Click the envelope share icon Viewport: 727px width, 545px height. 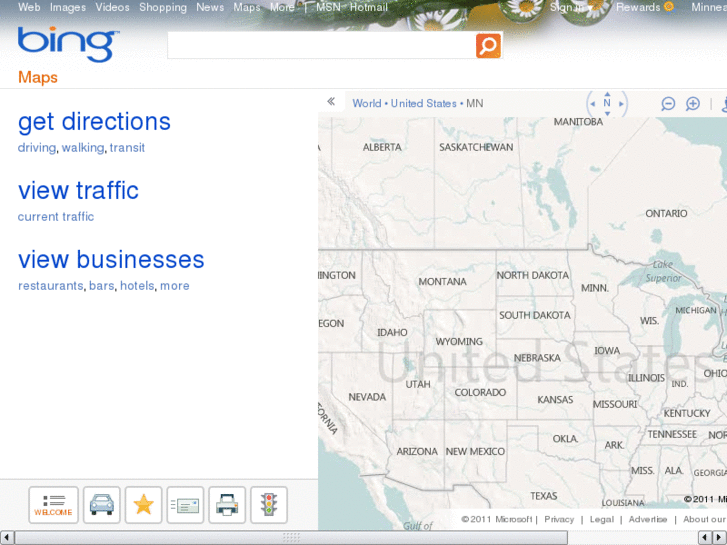tap(185, 505)
